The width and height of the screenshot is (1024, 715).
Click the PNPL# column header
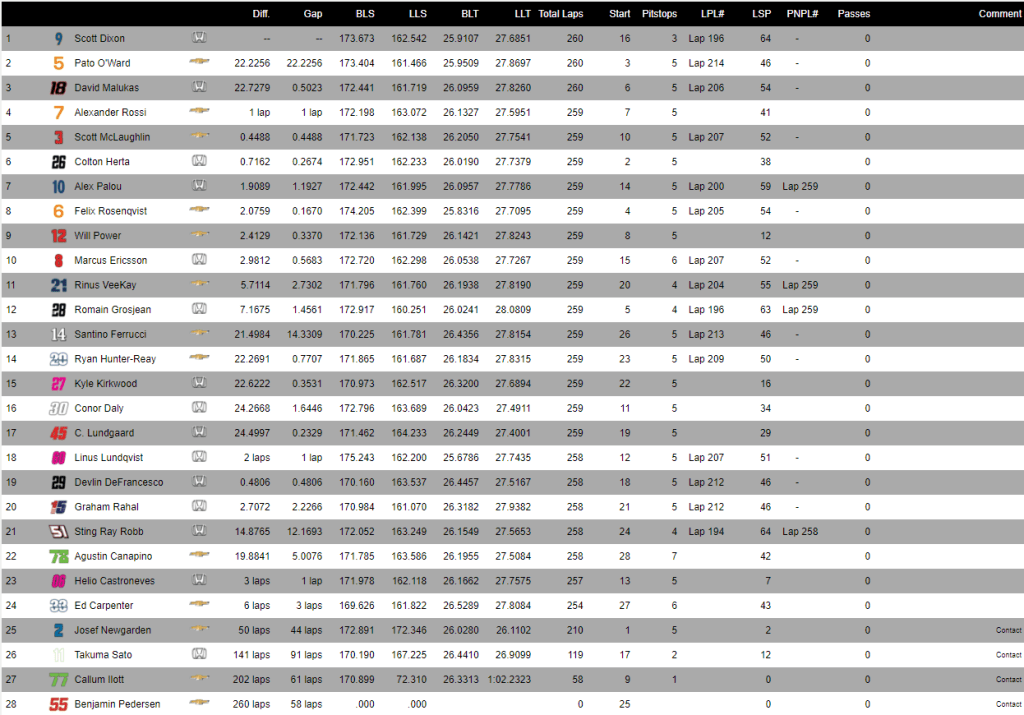pos(802,14)
